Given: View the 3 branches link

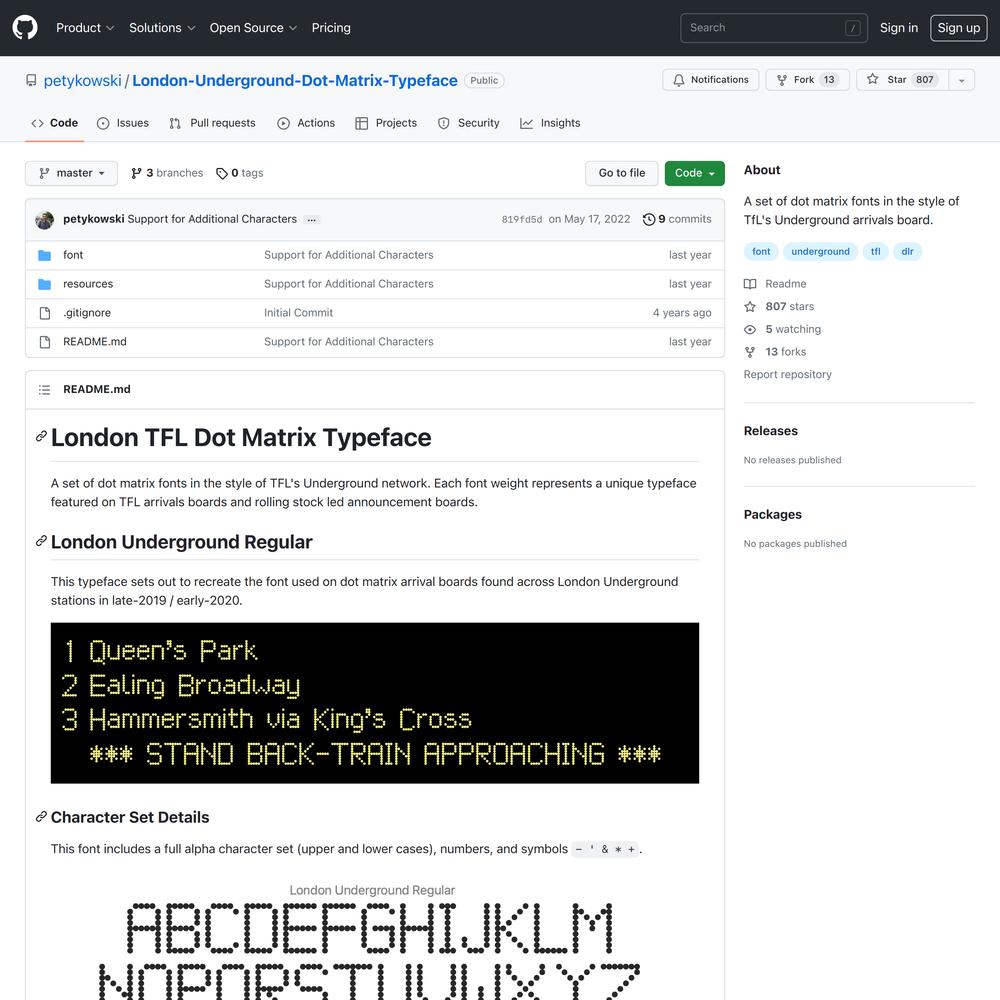Looking at the screenshot, I should (x=167, y=173).
